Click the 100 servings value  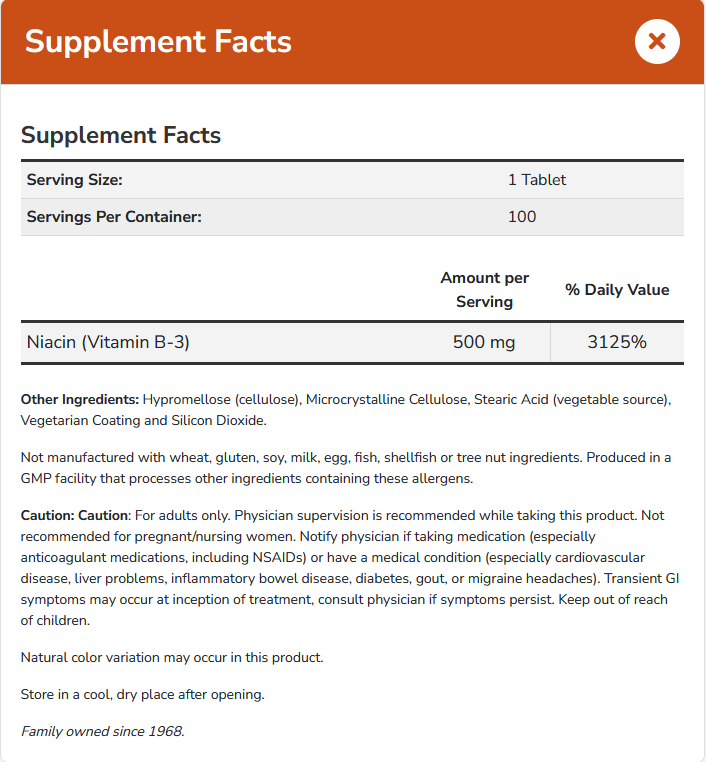(522, 217)
